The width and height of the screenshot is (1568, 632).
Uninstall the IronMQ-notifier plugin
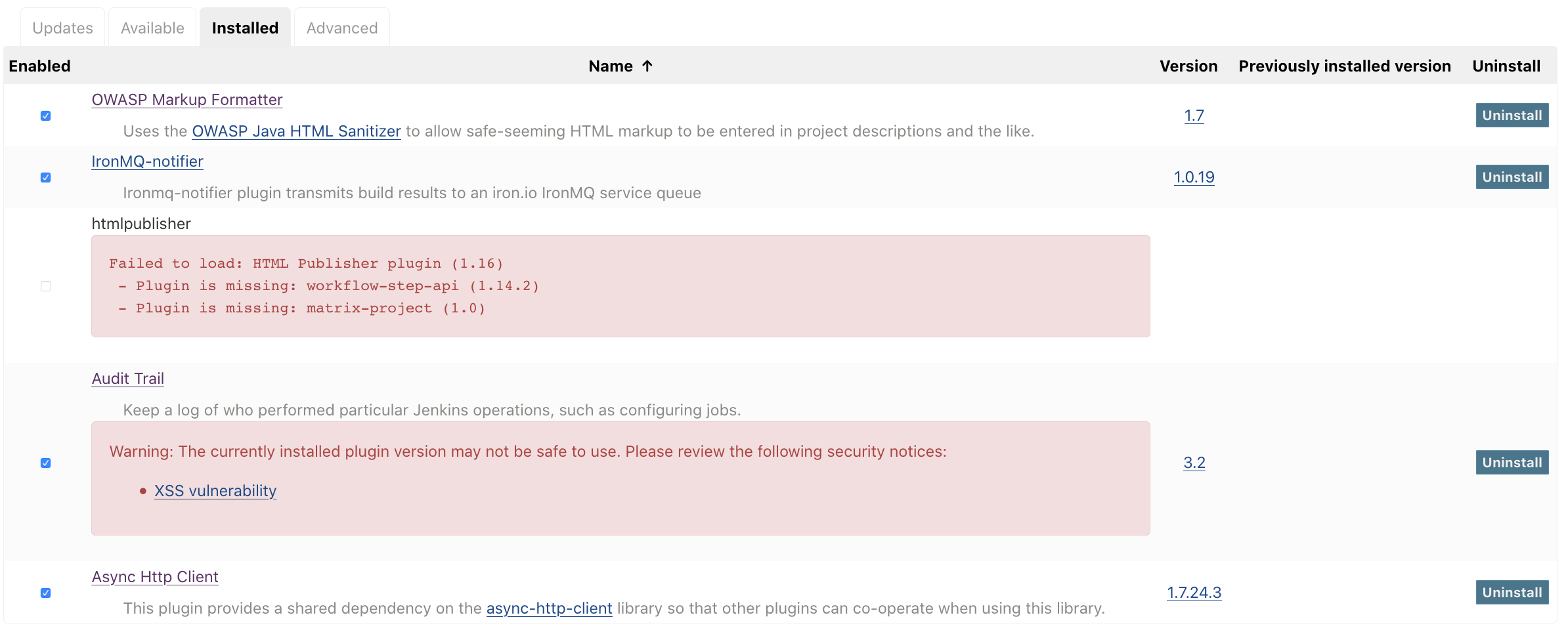tap(1512, 177)
